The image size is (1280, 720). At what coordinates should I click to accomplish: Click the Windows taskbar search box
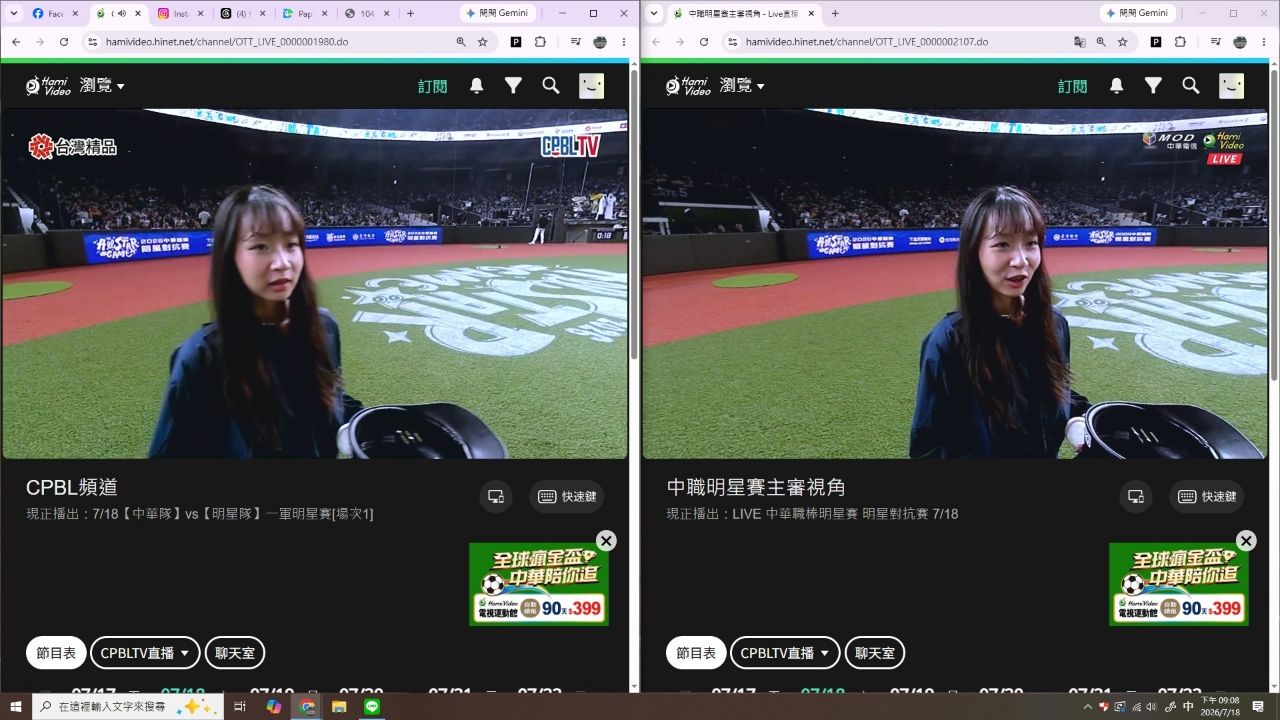click(x=129, y=707)
